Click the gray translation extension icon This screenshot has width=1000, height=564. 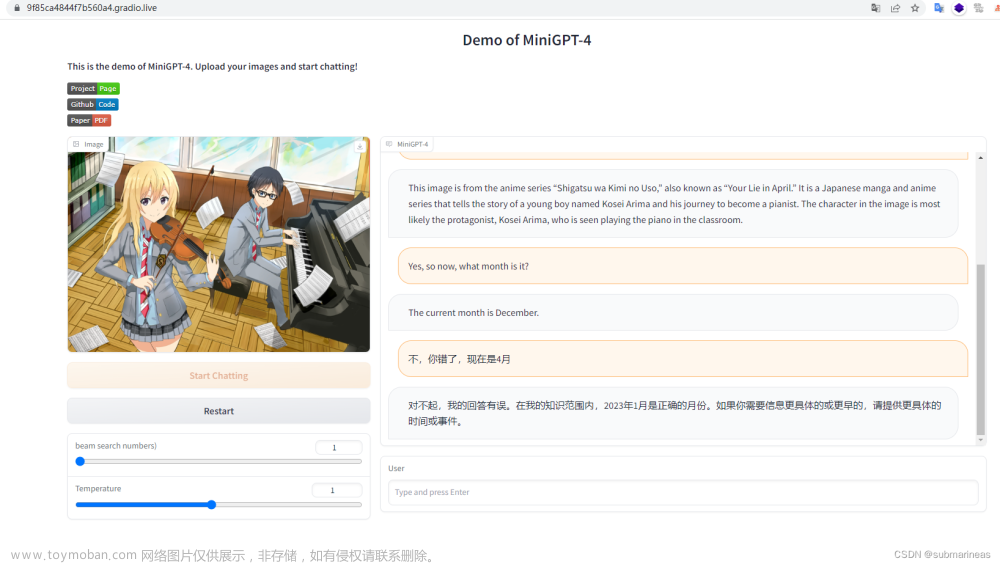point(978,8)
